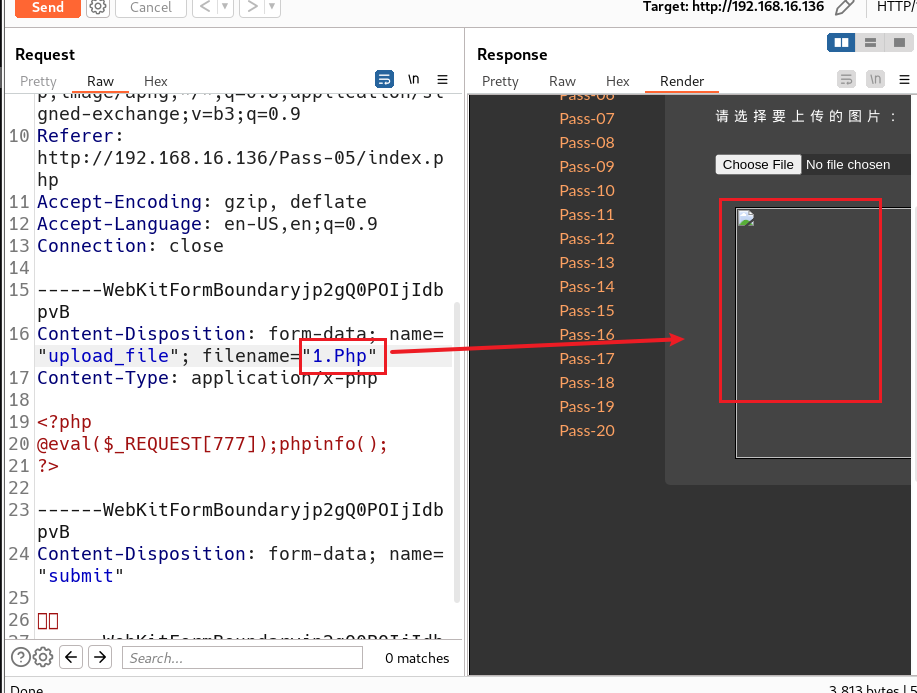917x693 pixels.
Task: Switch Response view to Pretty tab
Action: point(500,81)
